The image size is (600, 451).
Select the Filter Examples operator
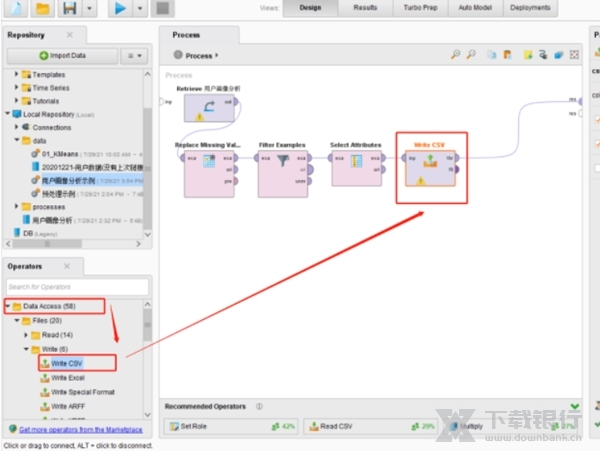point(283,170)
